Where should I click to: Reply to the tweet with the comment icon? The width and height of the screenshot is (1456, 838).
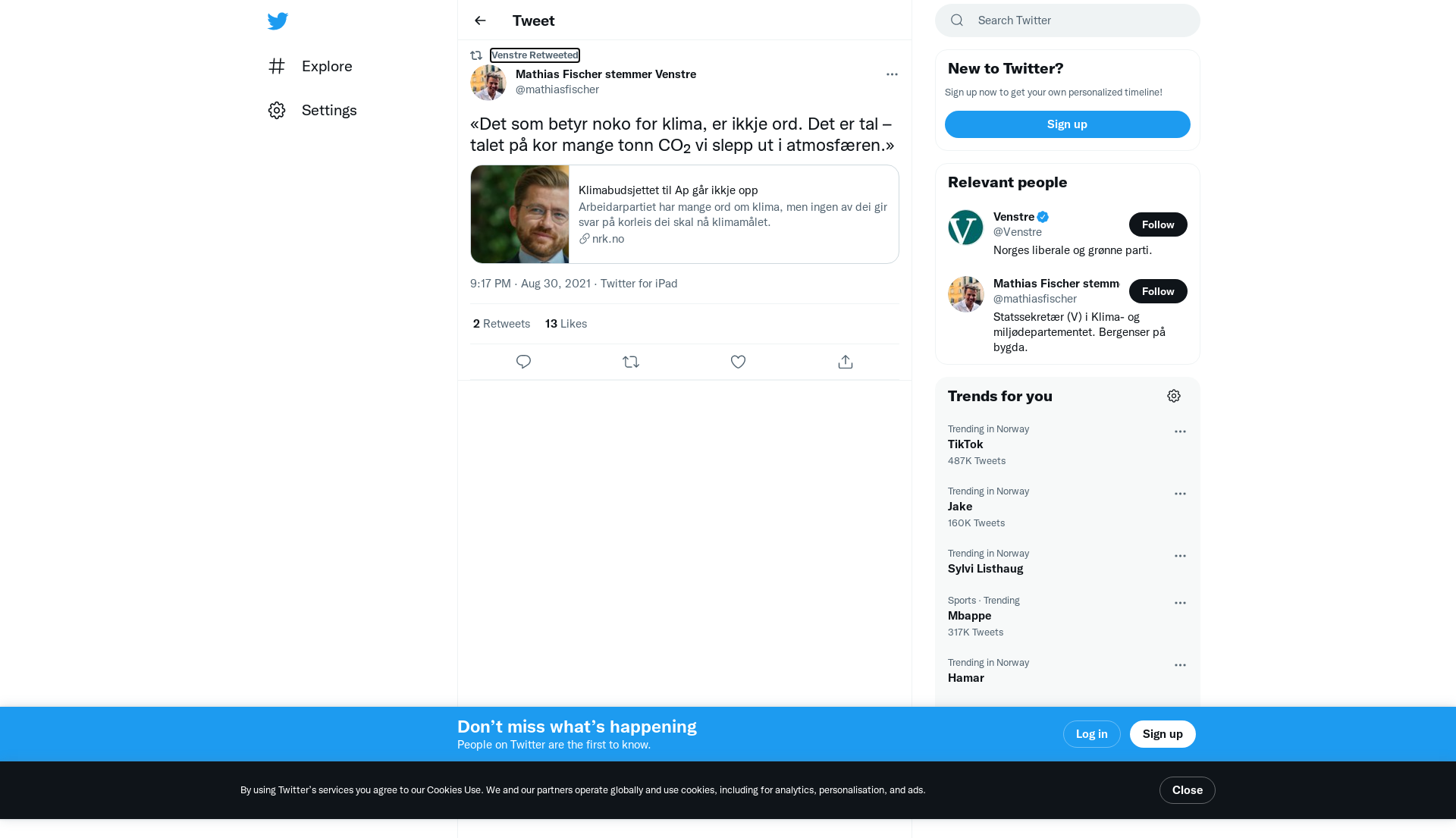coord(523,362)
